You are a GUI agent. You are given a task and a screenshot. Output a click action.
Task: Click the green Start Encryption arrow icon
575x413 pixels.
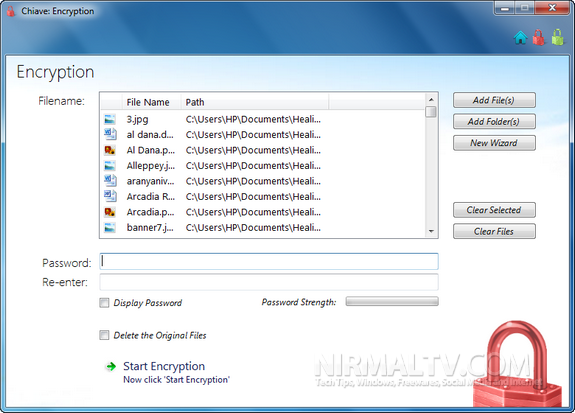[111, 366]
